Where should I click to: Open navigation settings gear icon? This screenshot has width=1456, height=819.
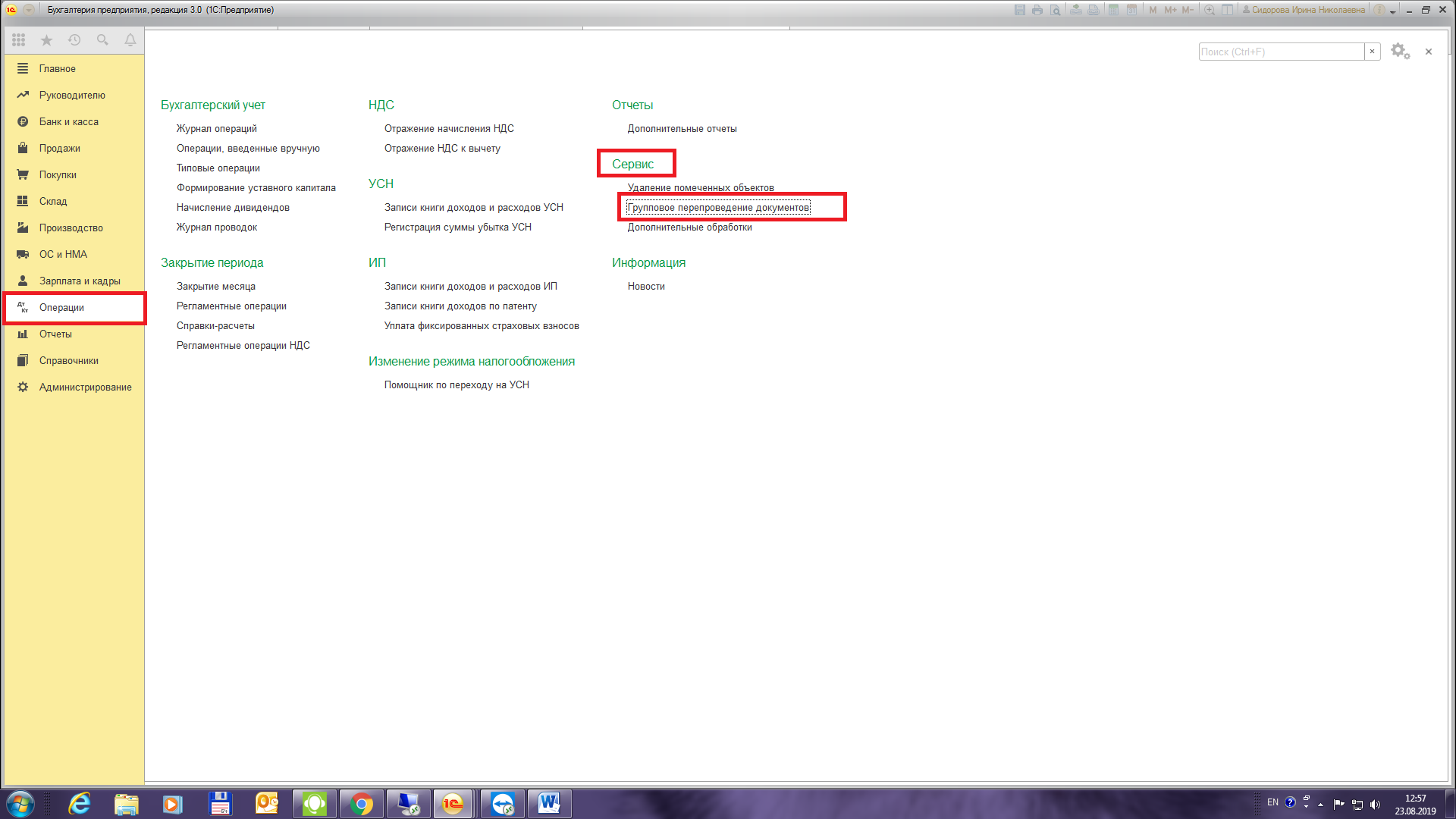click(x=1399, y=52)
